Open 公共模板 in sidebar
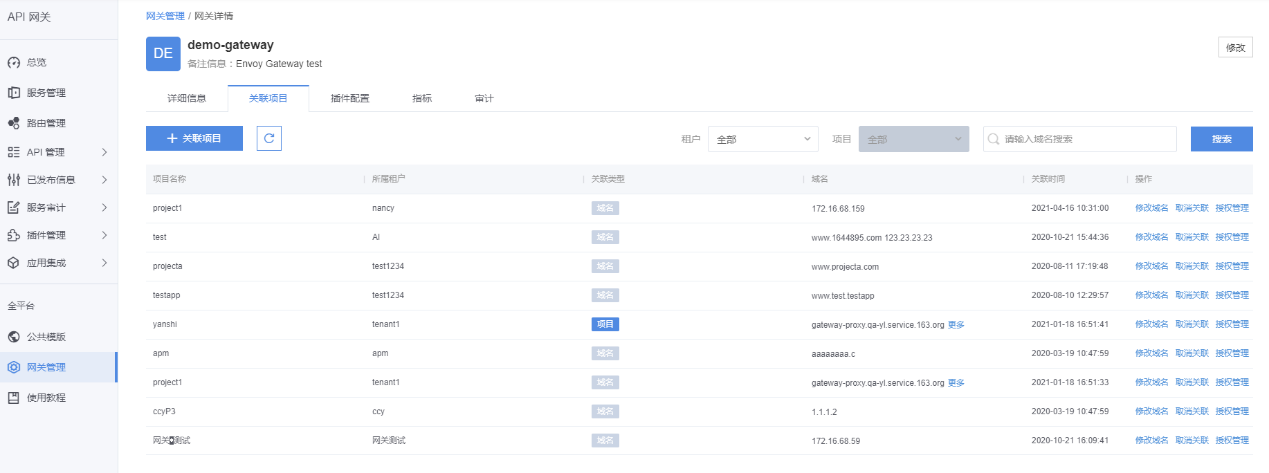The width and height of the screenshot is (1269, 473). (45, 337)
